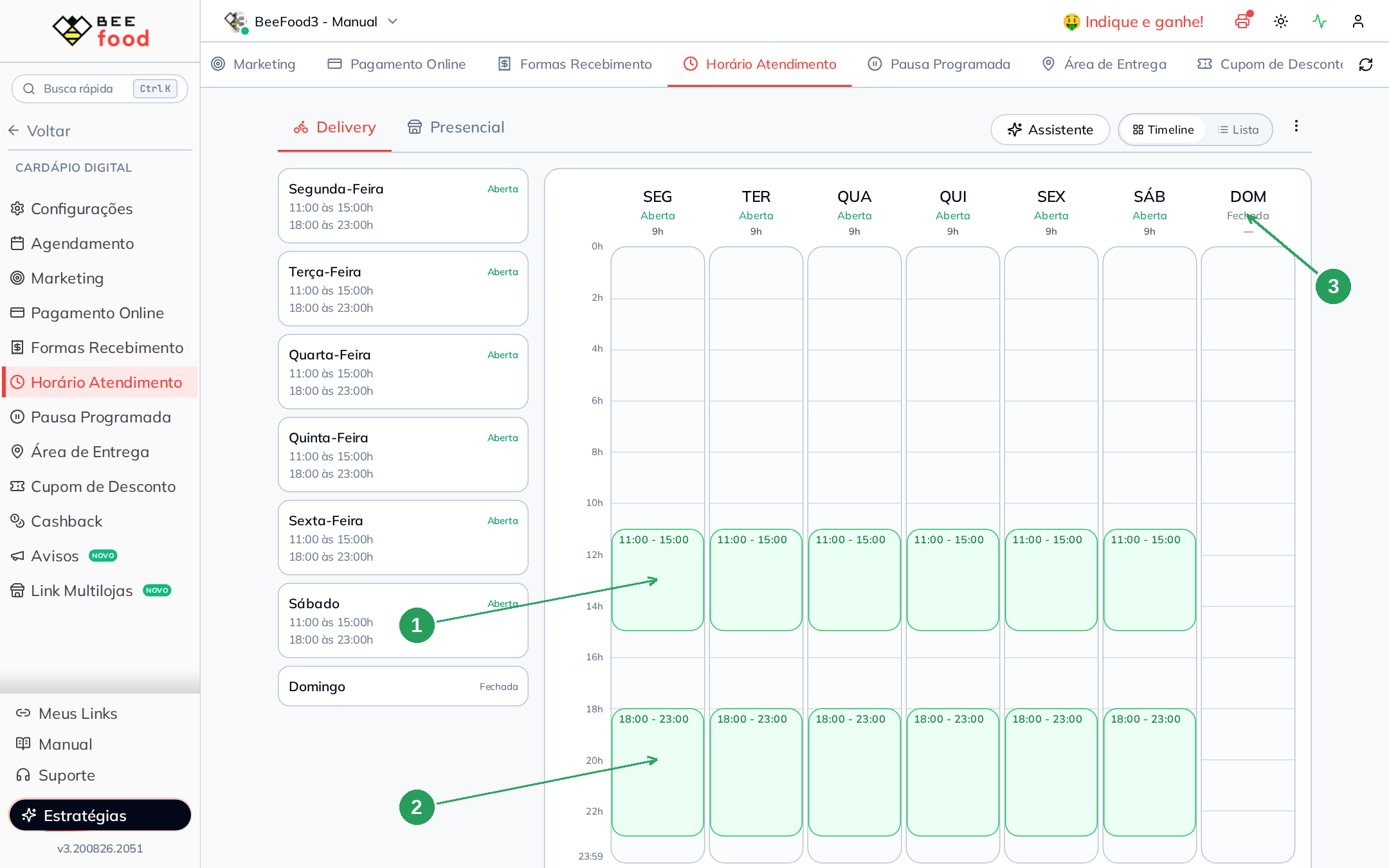This screenshot has width=1389, height=868.
Task: Open the Terça-Feira schedule card
Action: [403, 289]
